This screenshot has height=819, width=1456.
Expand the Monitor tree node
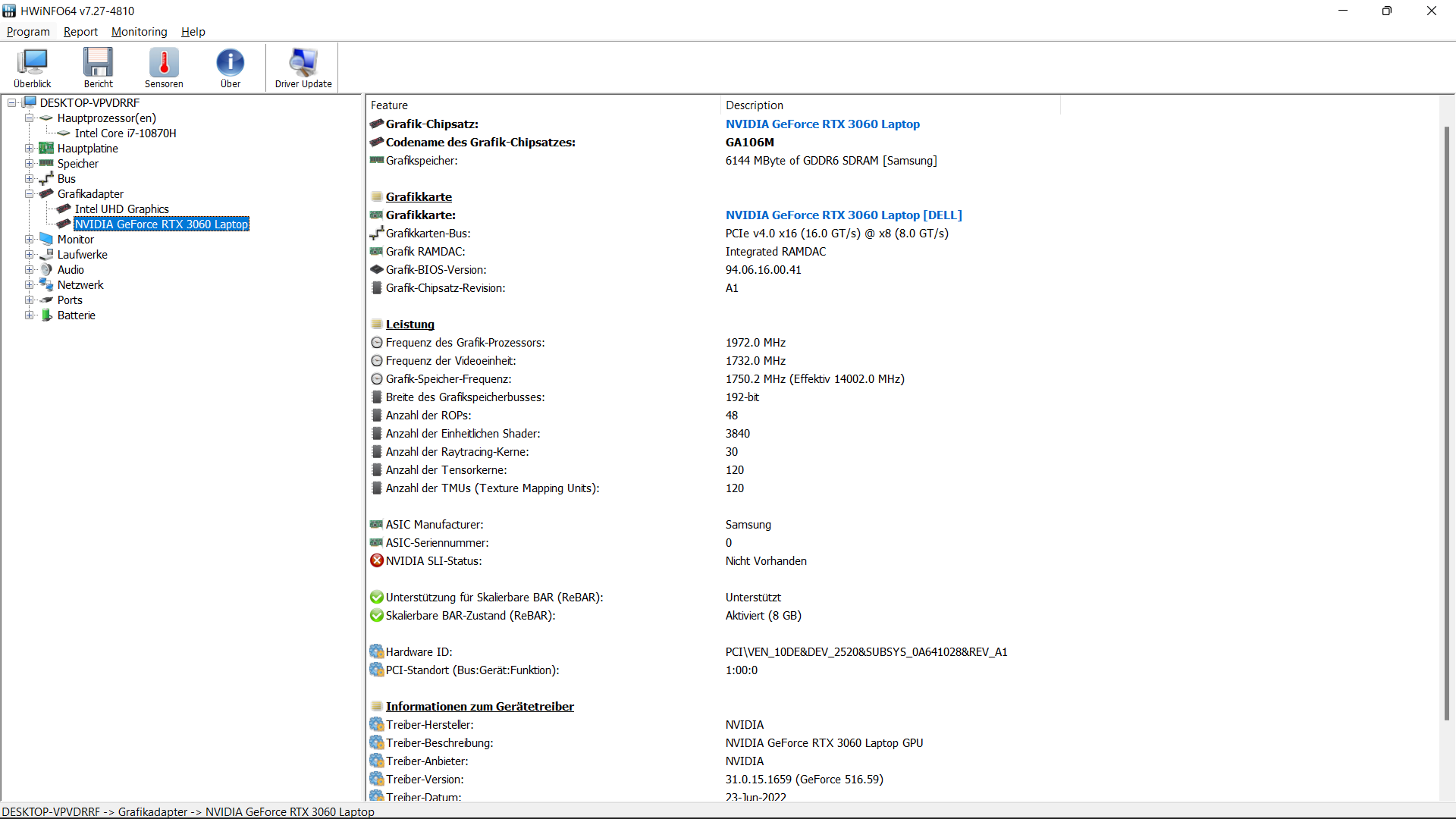pos(29,240)
